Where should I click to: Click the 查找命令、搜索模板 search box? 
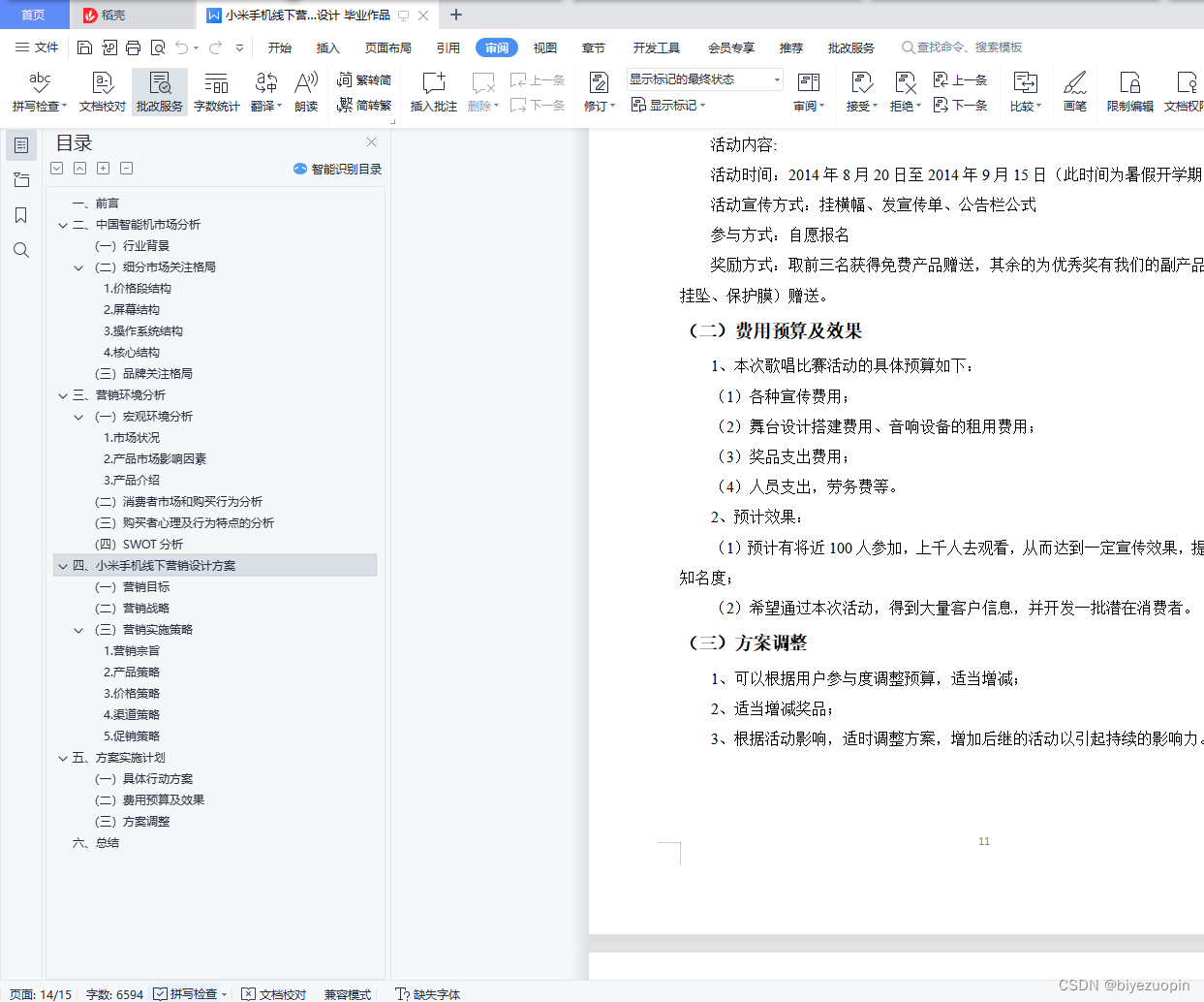(961, 47)
